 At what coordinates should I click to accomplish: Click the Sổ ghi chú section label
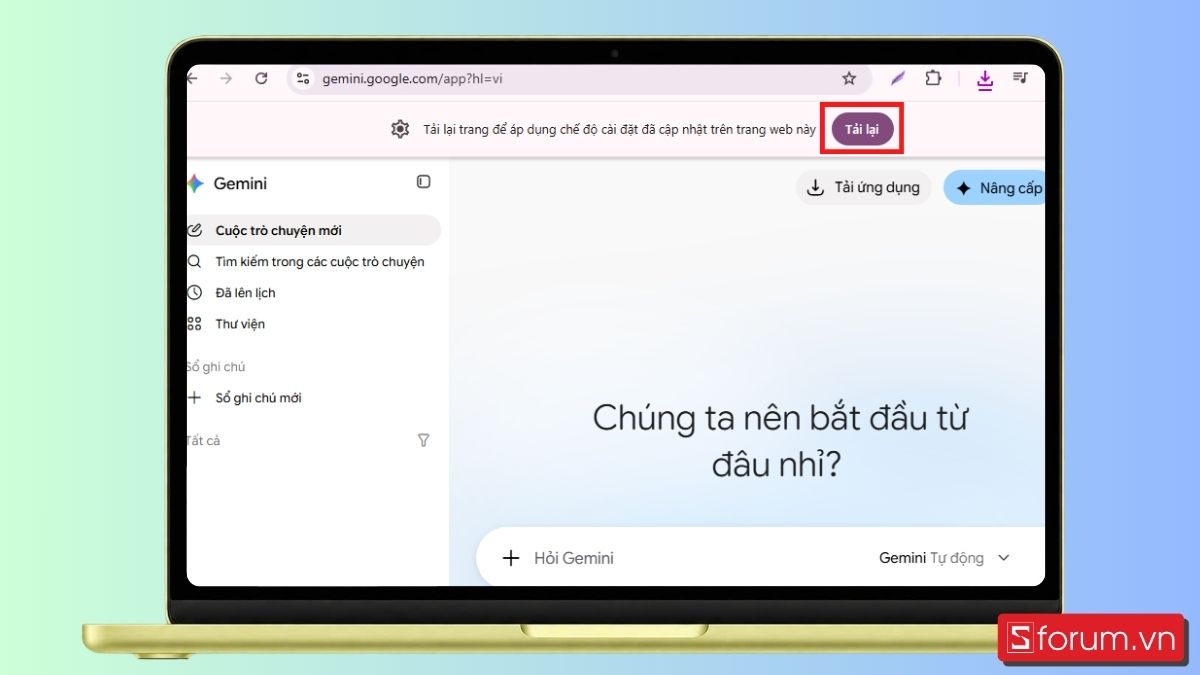[216, 366]
